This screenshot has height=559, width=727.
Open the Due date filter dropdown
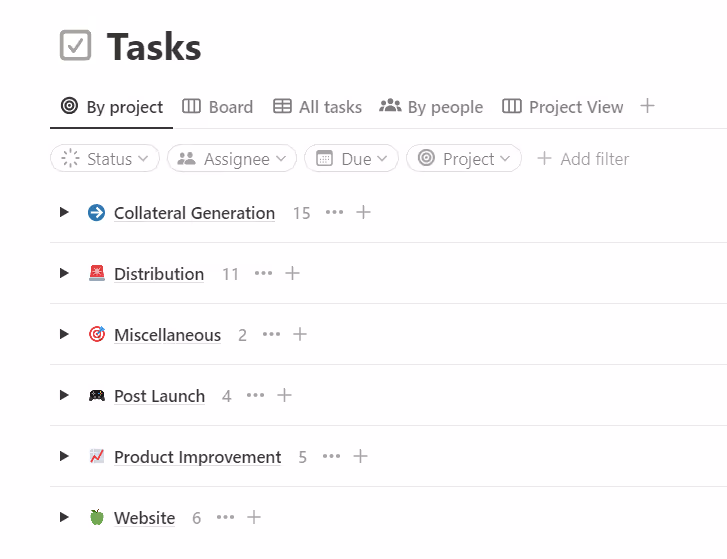[351, 159]
